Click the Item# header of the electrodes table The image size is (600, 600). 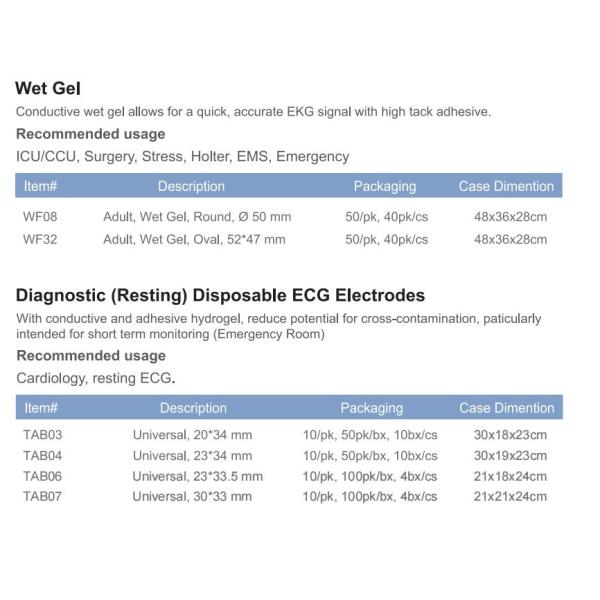click(x=41, y=408)
